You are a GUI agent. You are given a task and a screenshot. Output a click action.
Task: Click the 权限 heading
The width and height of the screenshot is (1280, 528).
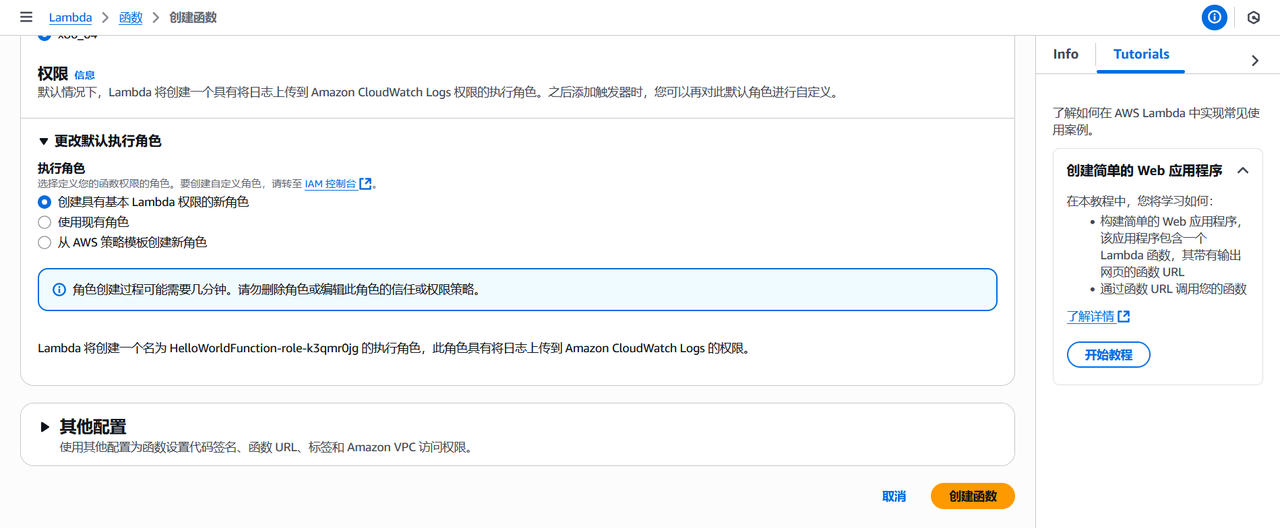point(53,74)
